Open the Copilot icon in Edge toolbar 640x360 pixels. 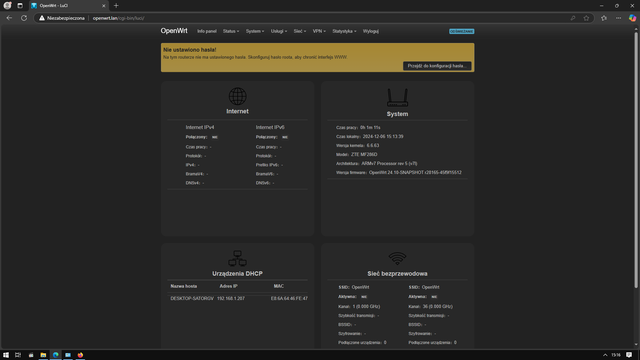[x=632, y=18]
